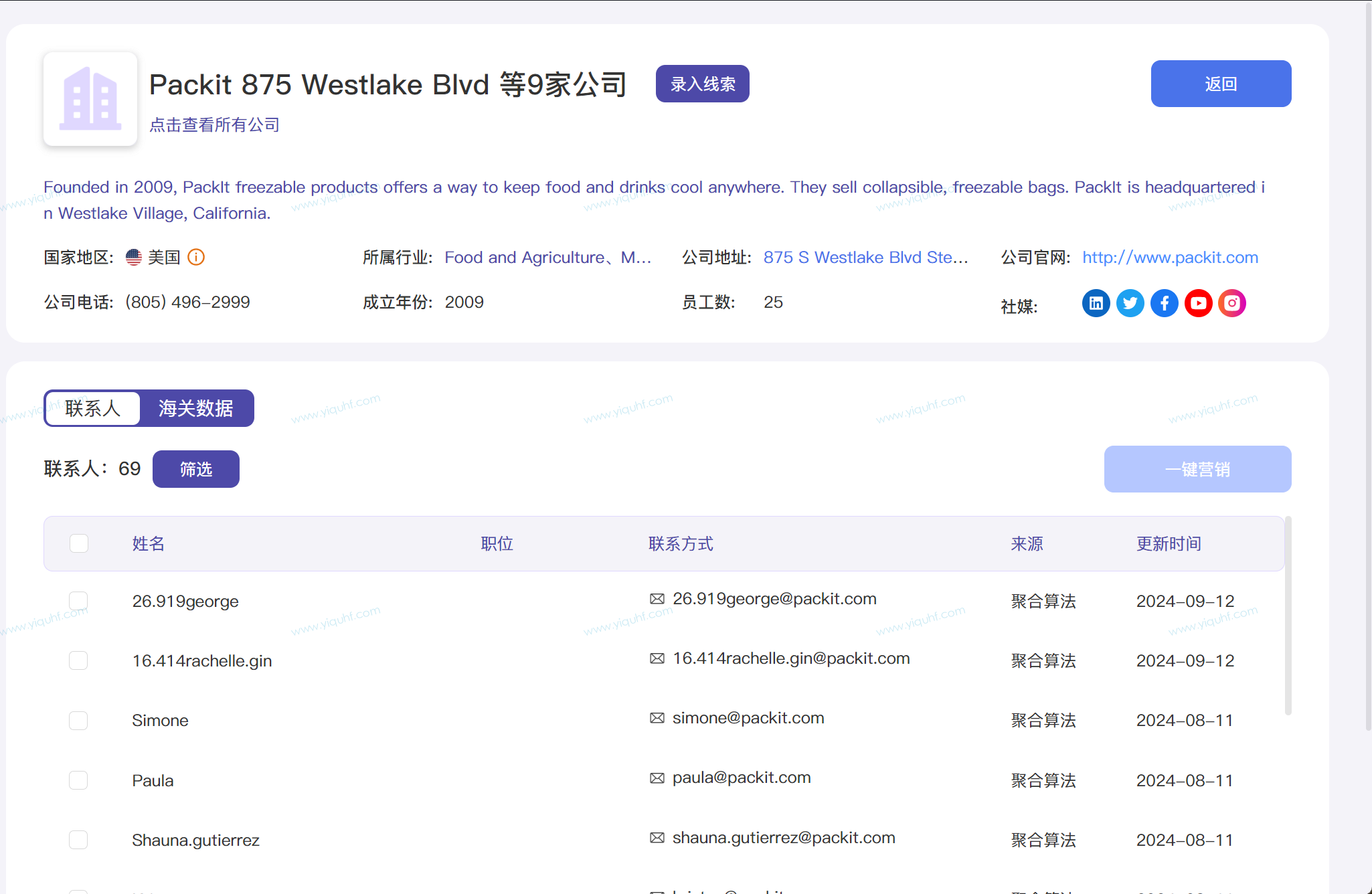Open the Twitter social media icon
This screenshot has width=1372, height=894.
point(1130,303)
